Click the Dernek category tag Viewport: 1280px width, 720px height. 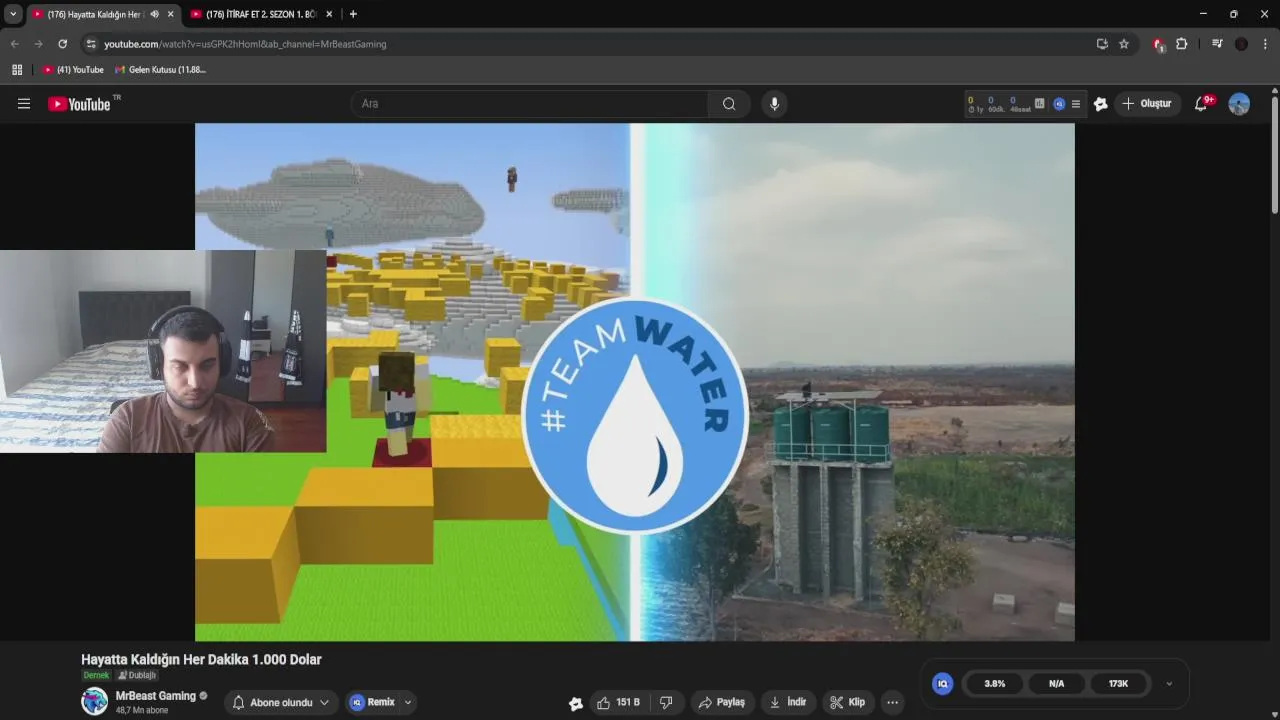[96, 675]
